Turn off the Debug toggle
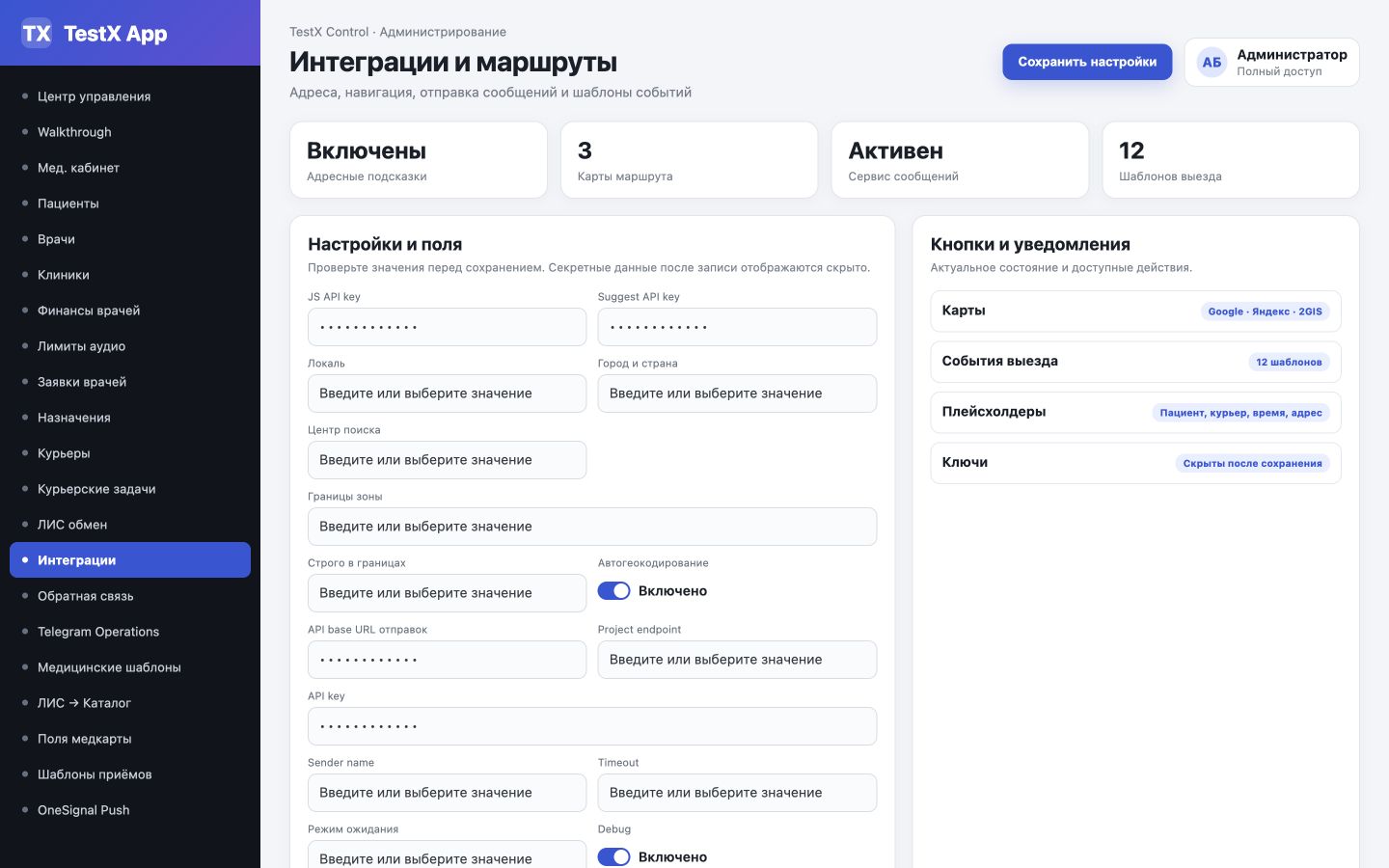 point(613,856)
